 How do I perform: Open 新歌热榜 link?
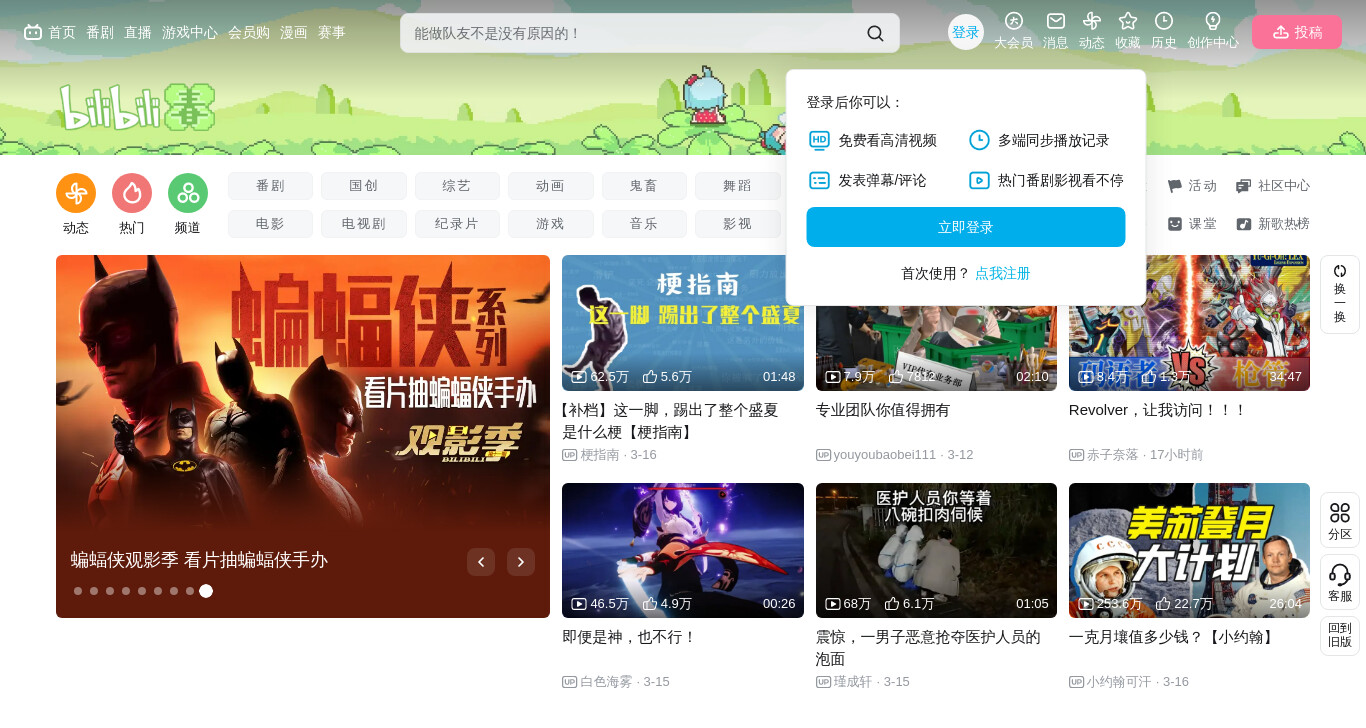point(1273,224)
